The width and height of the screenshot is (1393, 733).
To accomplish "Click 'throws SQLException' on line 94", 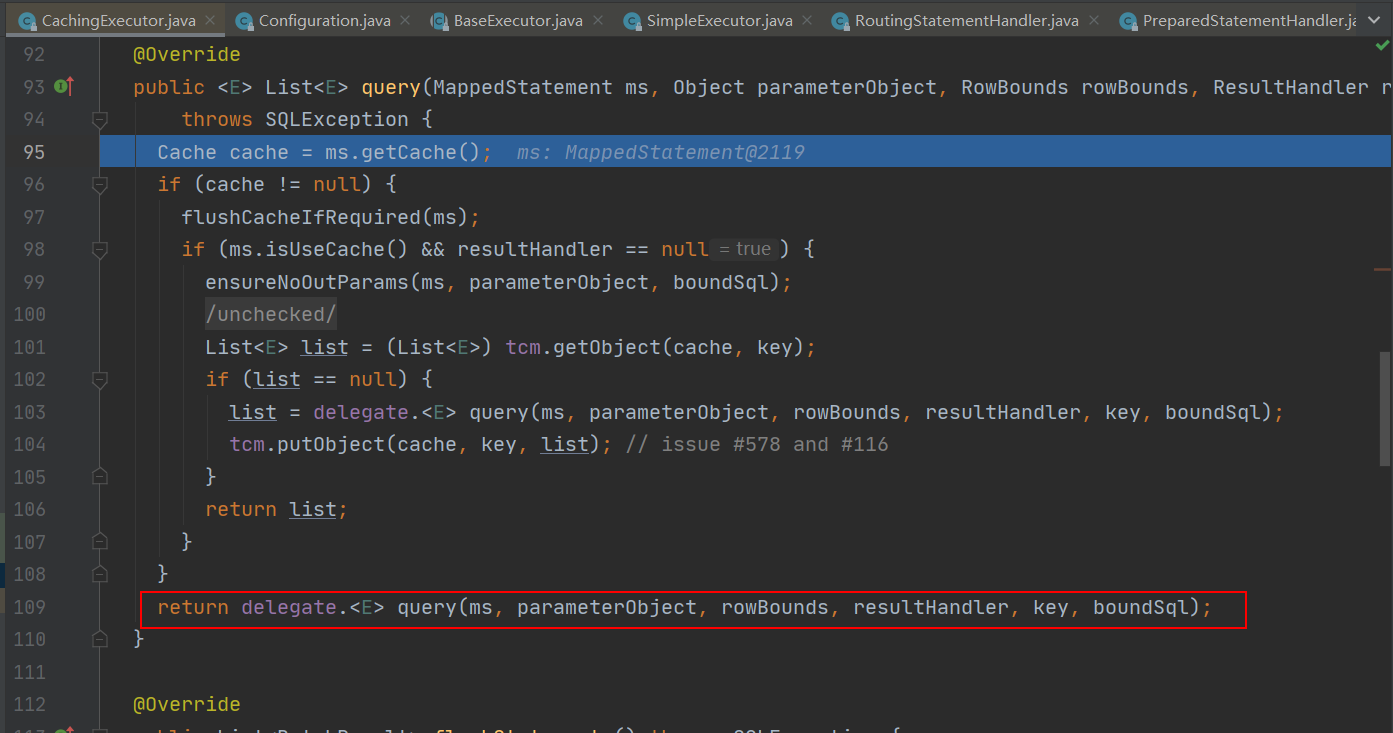I will 295,119.
